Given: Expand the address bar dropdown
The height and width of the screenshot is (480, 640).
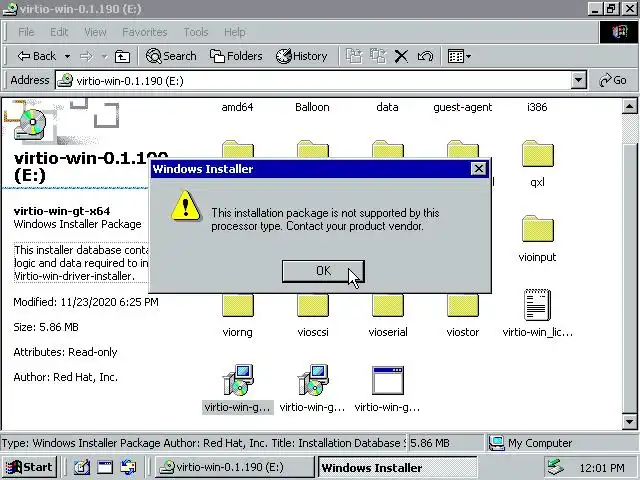Looking at the screenshot, I should [x=578, y=80].
